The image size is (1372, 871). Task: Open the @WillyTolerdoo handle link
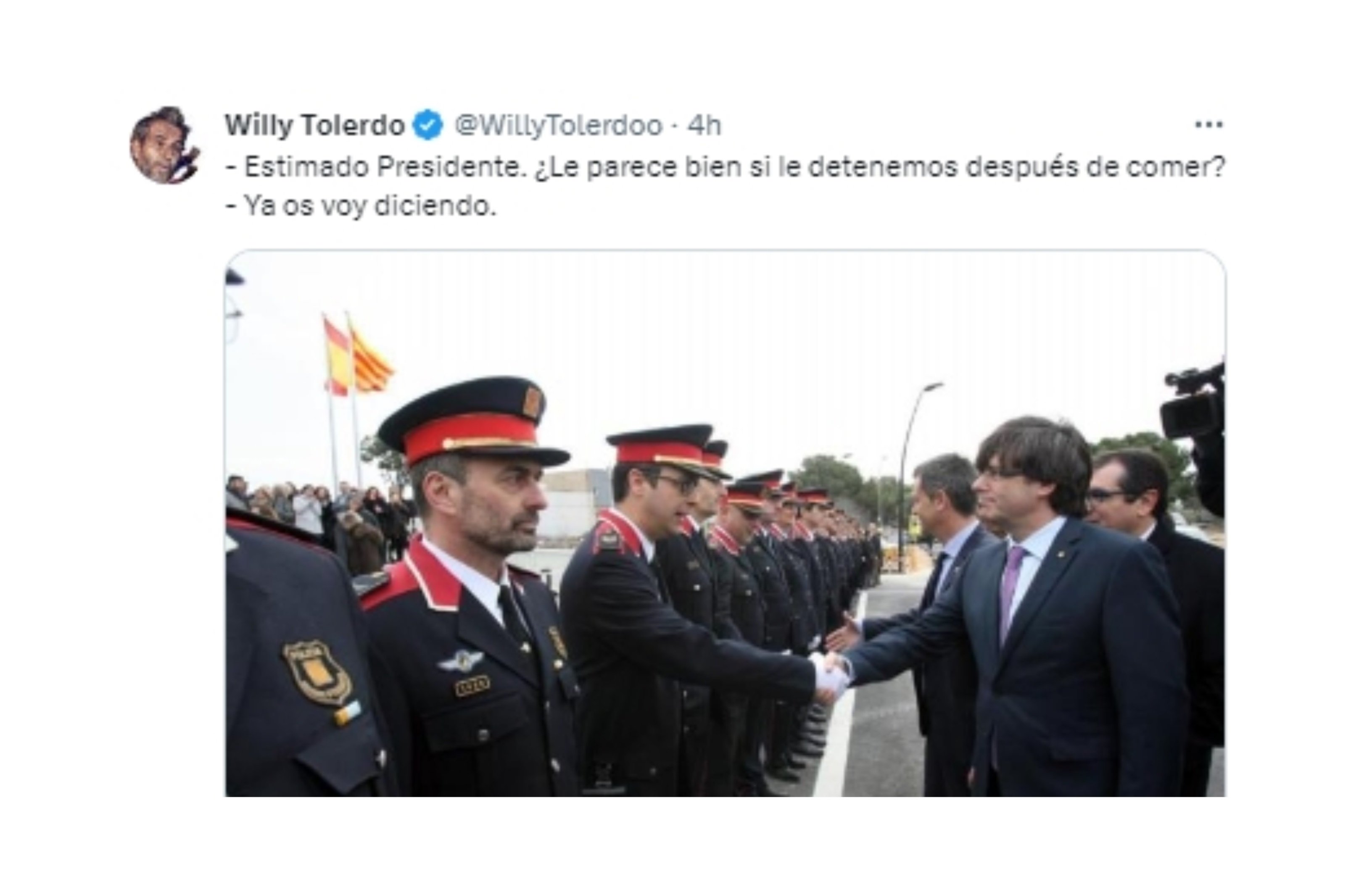tap(558, 126)
